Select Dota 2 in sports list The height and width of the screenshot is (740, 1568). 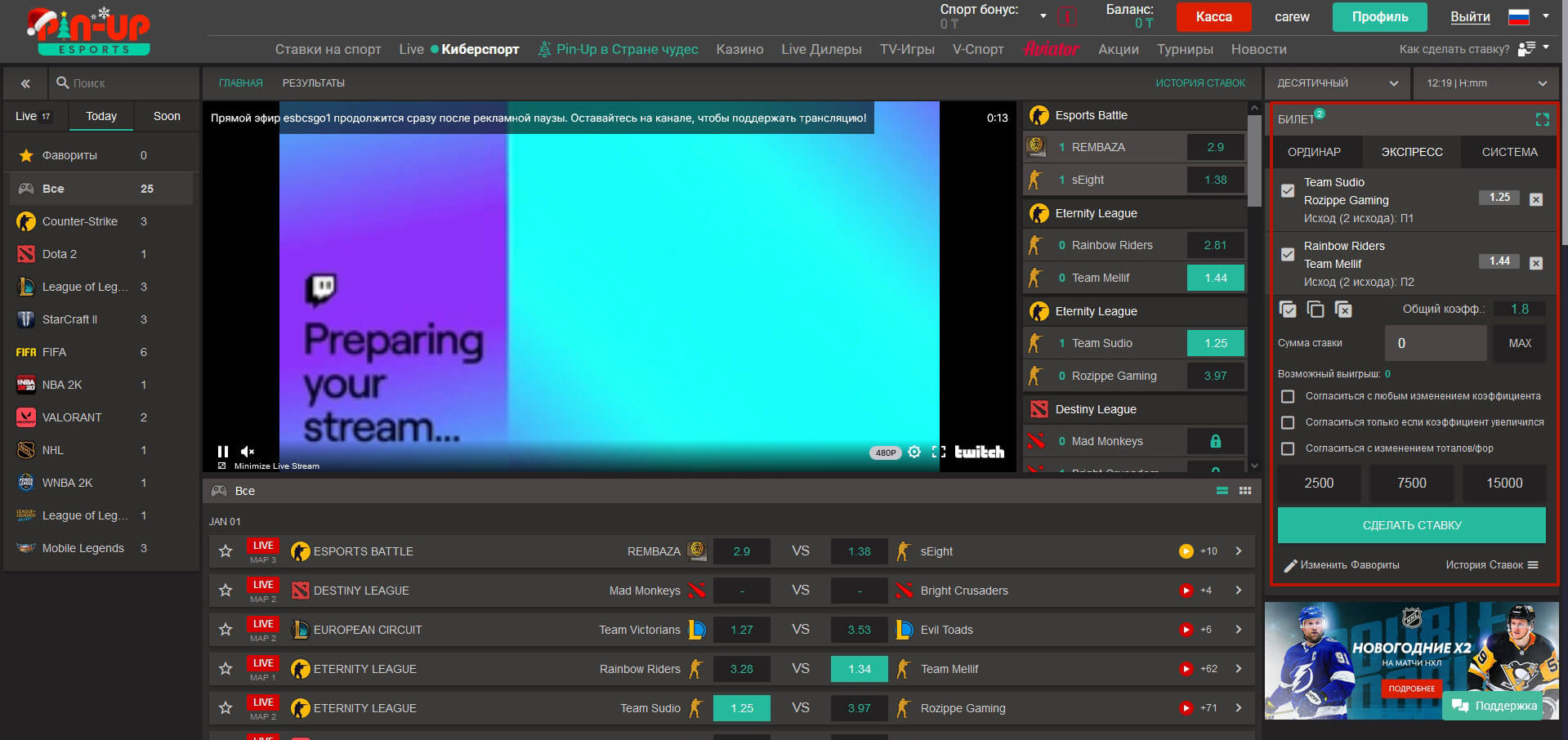tap(101, 254)
